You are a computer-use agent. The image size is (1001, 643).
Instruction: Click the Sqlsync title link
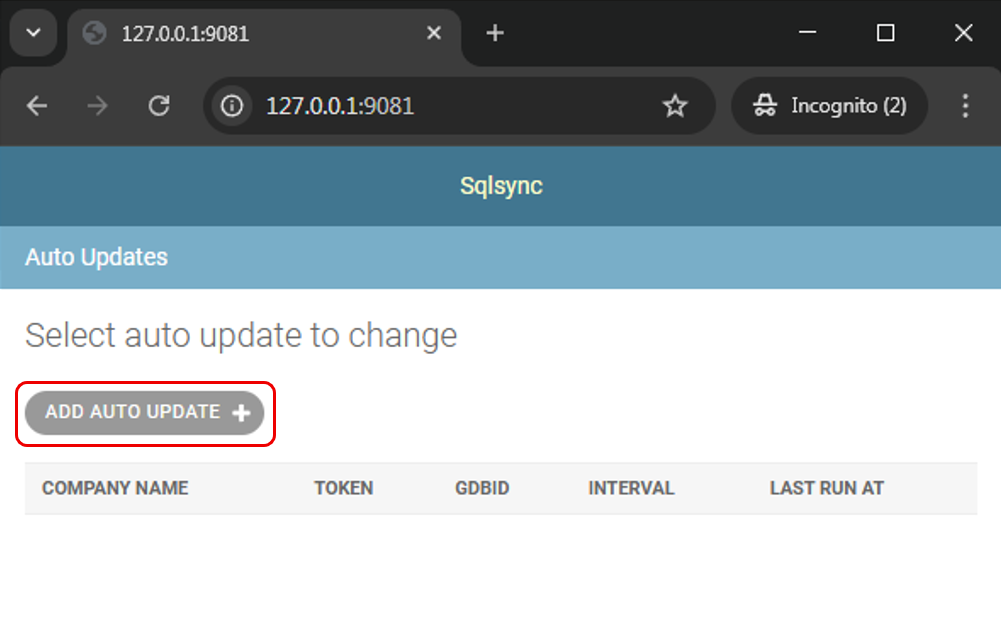tap(500, 186)
